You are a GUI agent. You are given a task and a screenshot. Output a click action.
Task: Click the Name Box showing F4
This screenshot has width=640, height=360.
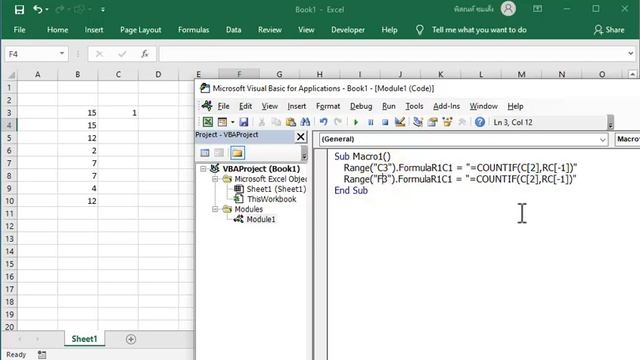pos(31,54)
